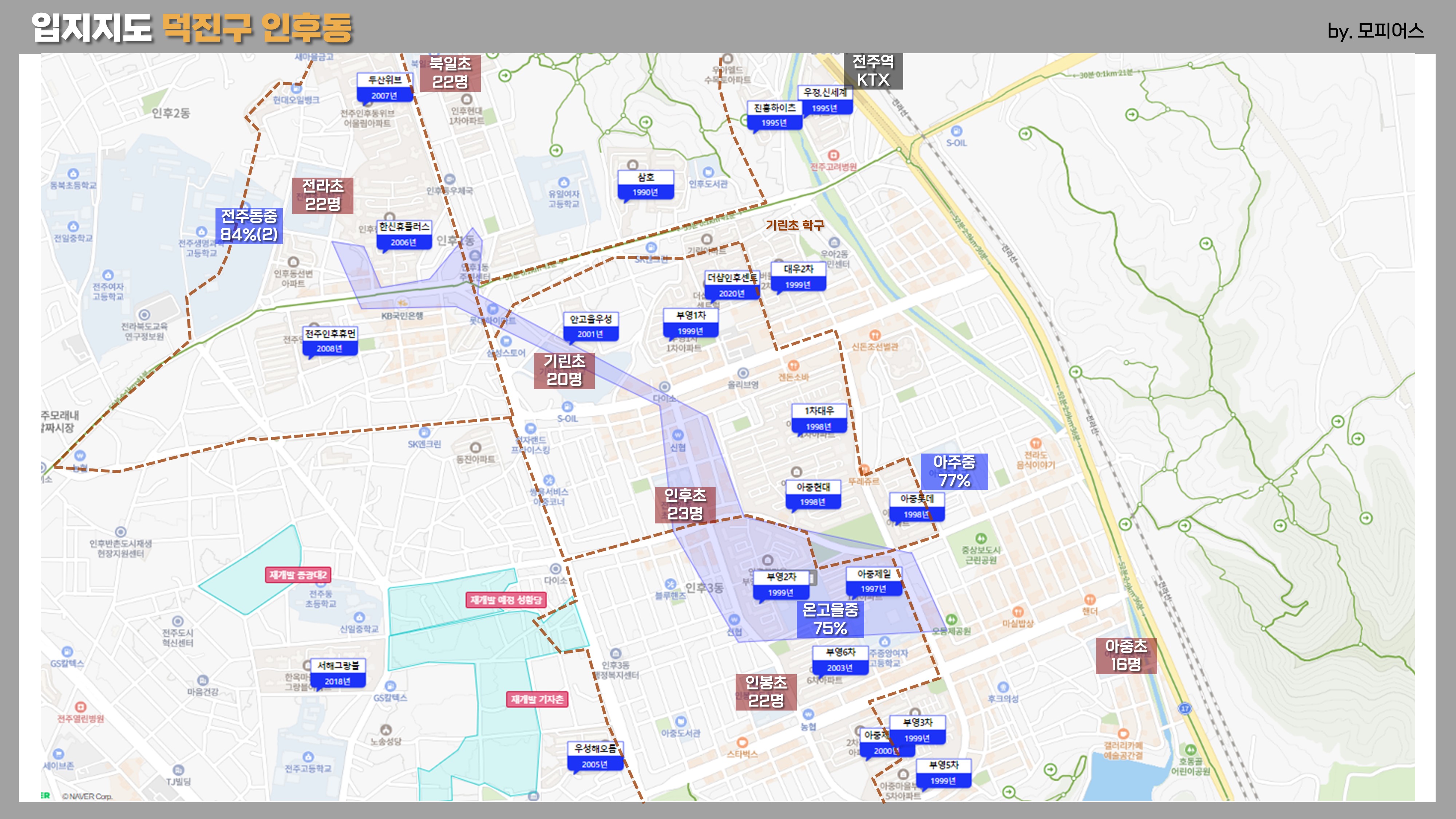Click the 전주고려병원 hospital icon
This screenshot has height=819, width=1456.
pyautogui.click(x=833, y=155)
